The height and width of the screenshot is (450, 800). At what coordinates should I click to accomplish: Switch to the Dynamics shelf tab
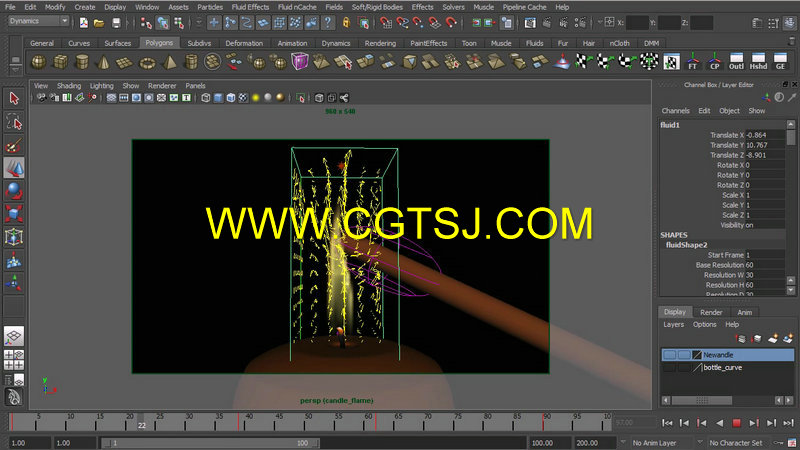336,43
